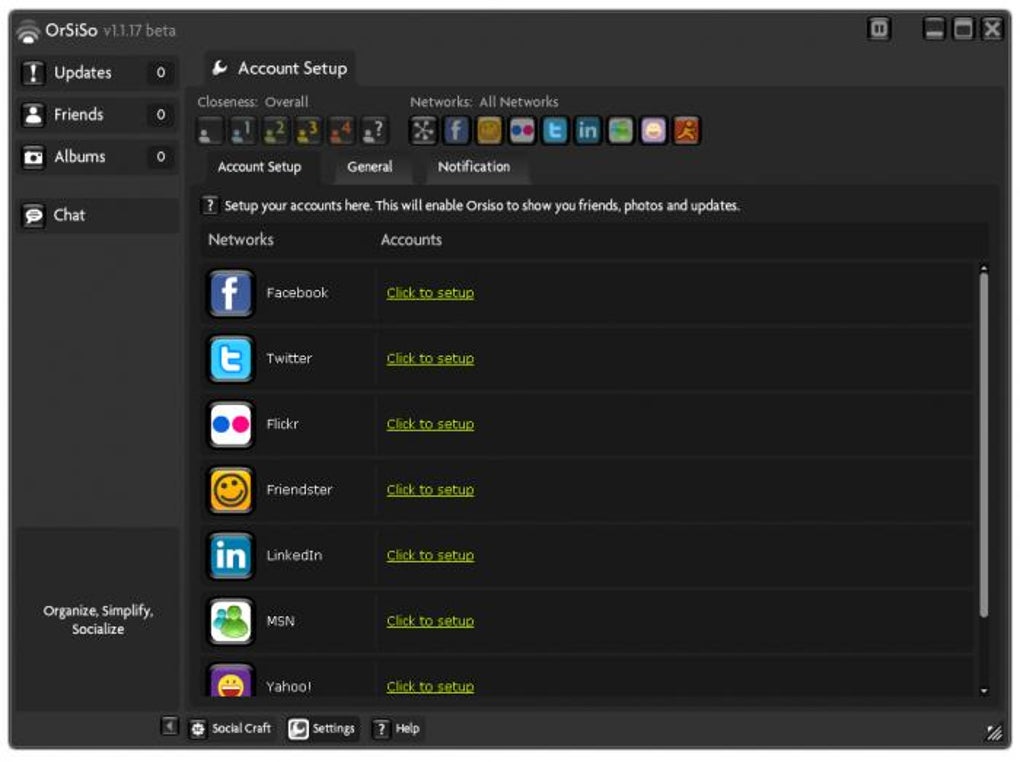Filter by Yahoo in networks toolbar
Viewport: 1020px width, 762px height.
(654, 131)
